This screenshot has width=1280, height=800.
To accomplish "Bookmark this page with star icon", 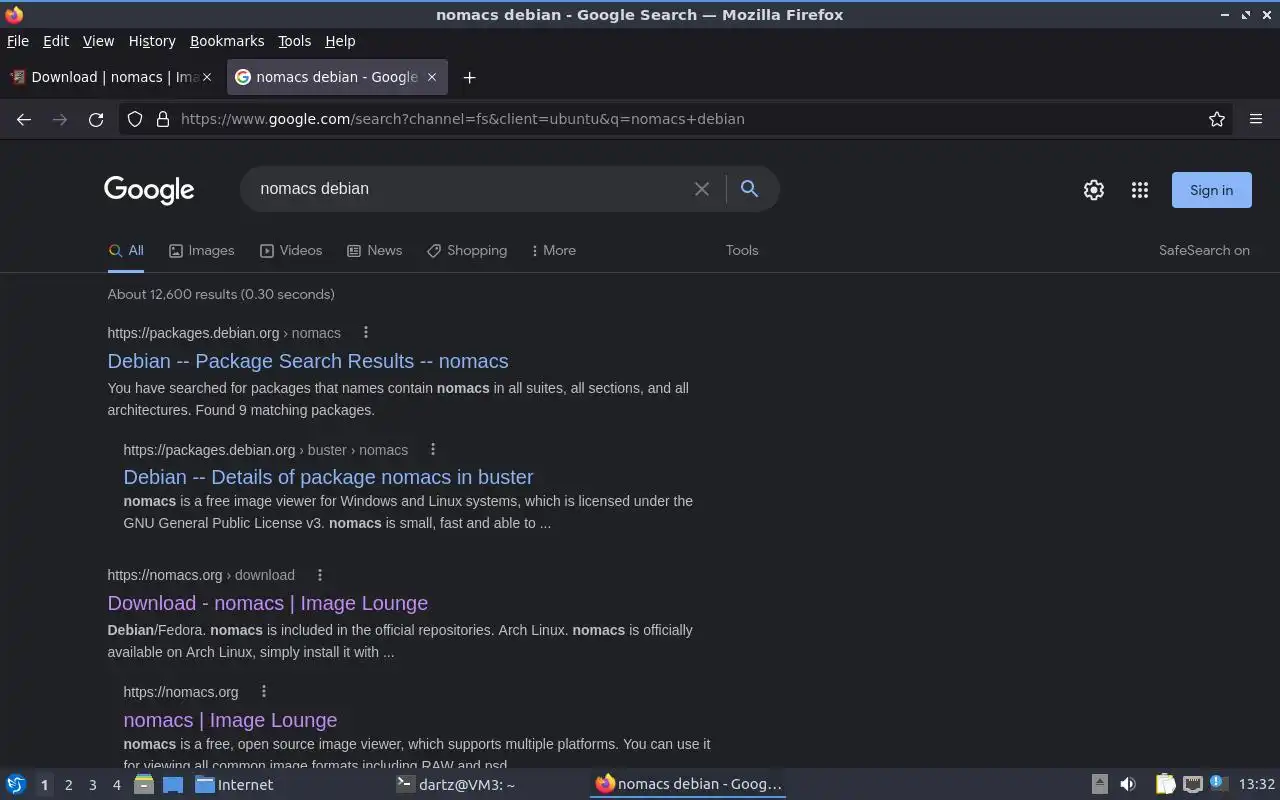I will [1217, 119].
